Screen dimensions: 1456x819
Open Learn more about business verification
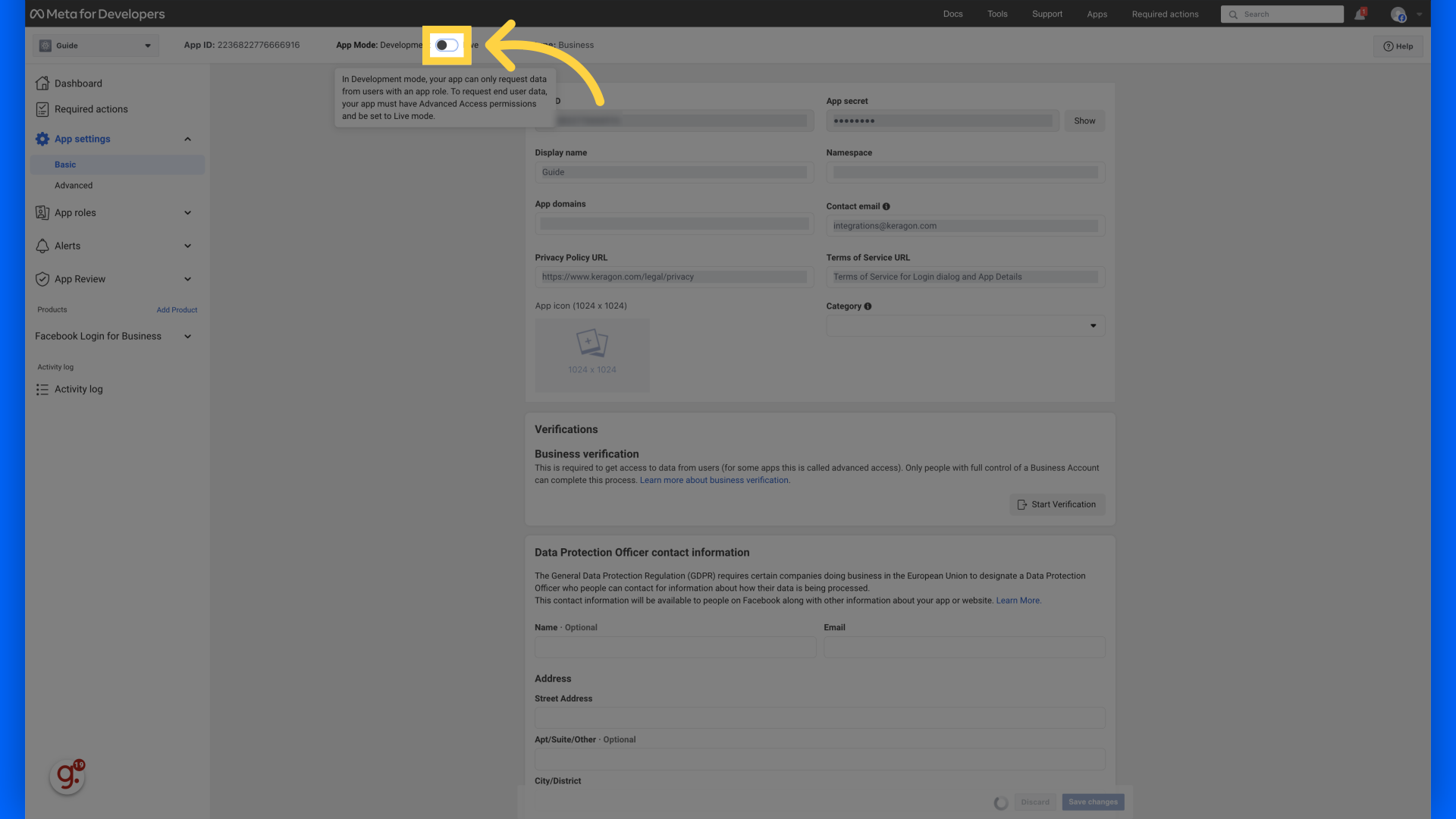(x=714, y=481)
